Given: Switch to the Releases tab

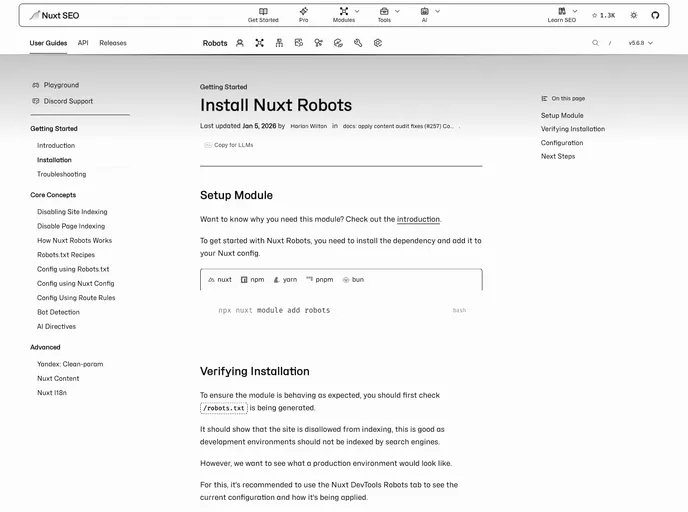Looking at the screenshot, I should click(113, 43).
